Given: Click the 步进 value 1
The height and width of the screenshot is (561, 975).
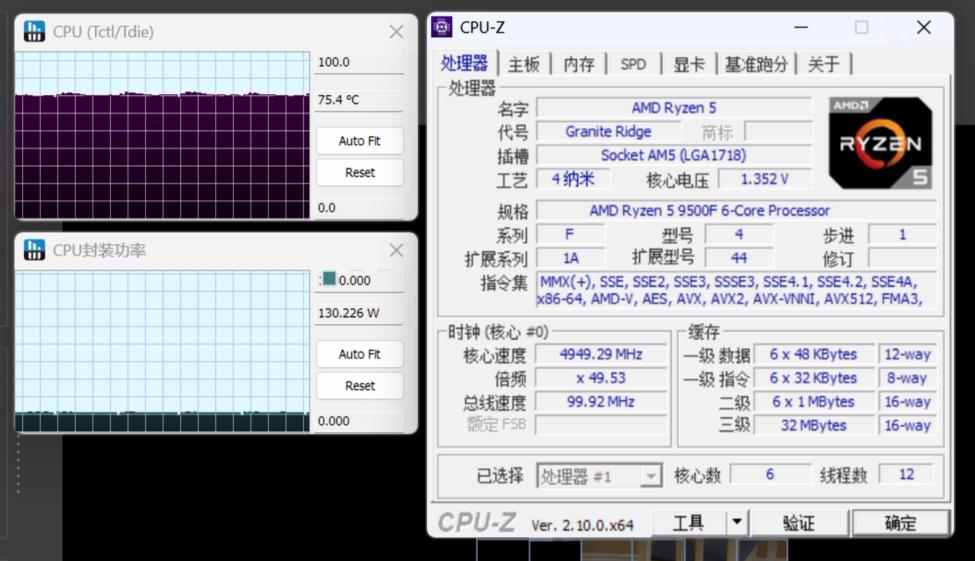Looking at the screenshot, I should click(x=902, y=234).
